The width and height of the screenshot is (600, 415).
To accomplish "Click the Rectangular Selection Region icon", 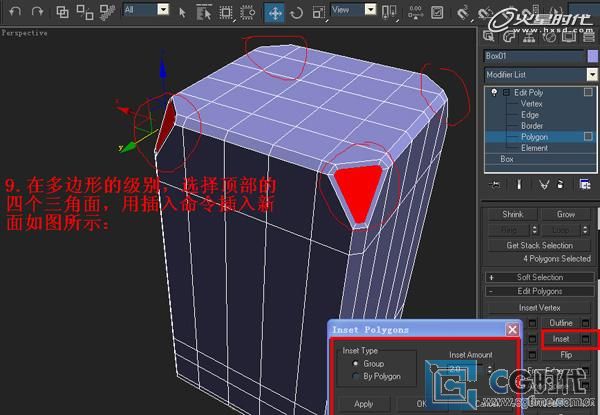I will point(226,13).
